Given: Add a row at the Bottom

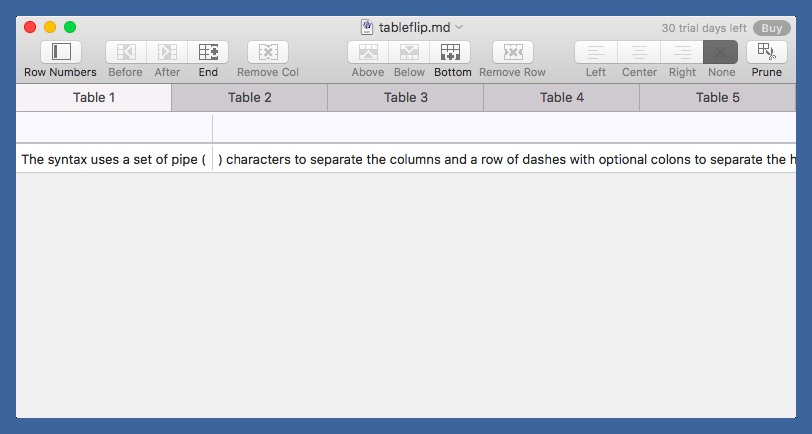Looking at the screenshot, I should click(x=452, y=52).
